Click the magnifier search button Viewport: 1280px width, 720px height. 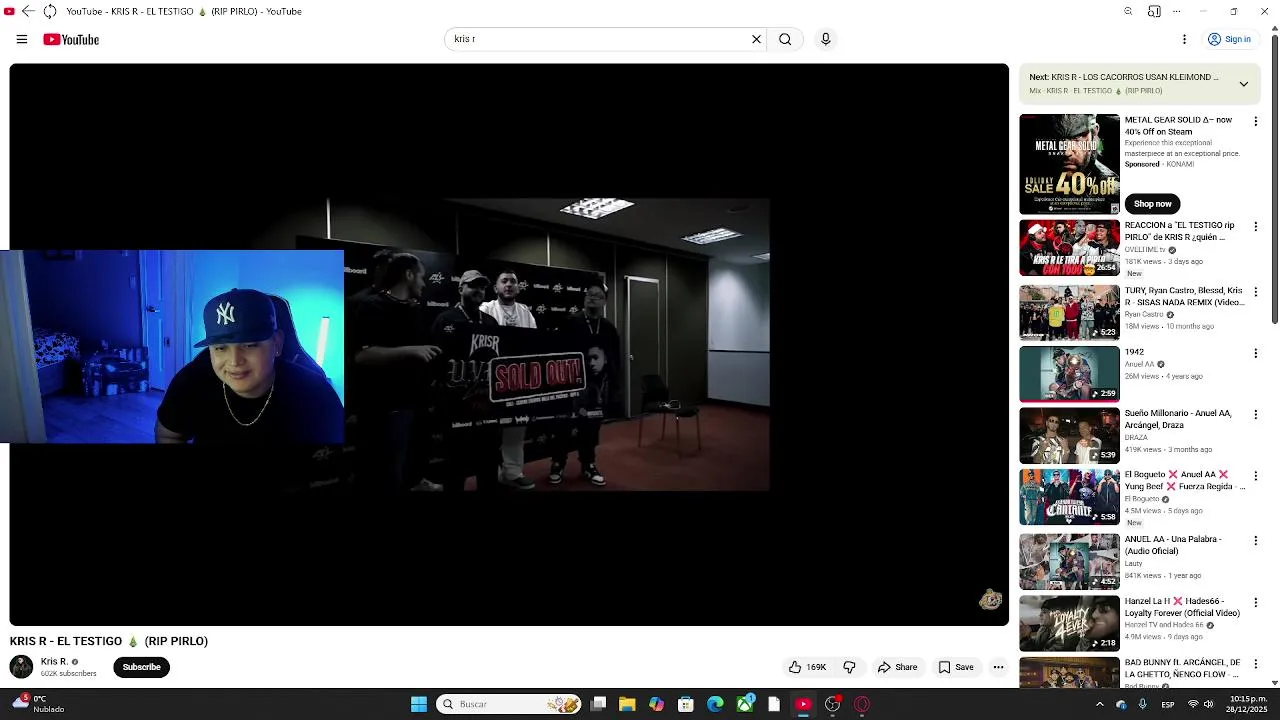tap(785, 39)
